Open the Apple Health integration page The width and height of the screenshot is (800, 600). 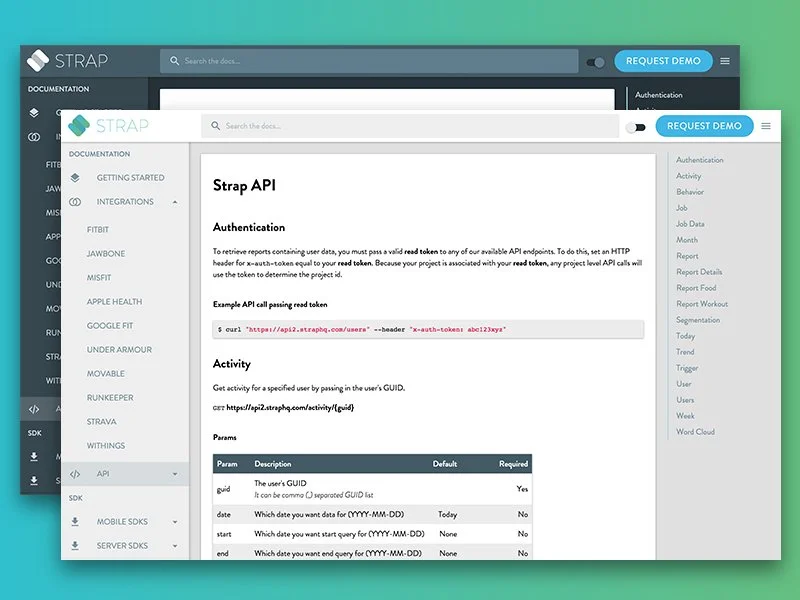tap(114, 302)
